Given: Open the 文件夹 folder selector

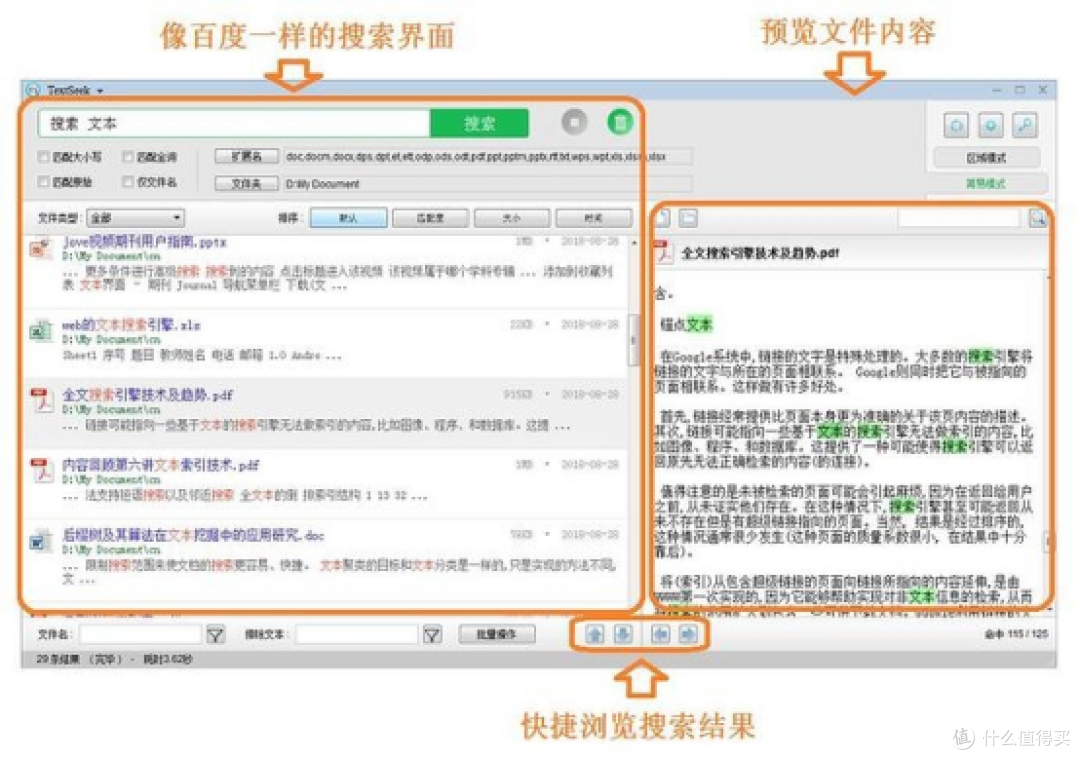Looking at the screenshot, I should (246, 183).
